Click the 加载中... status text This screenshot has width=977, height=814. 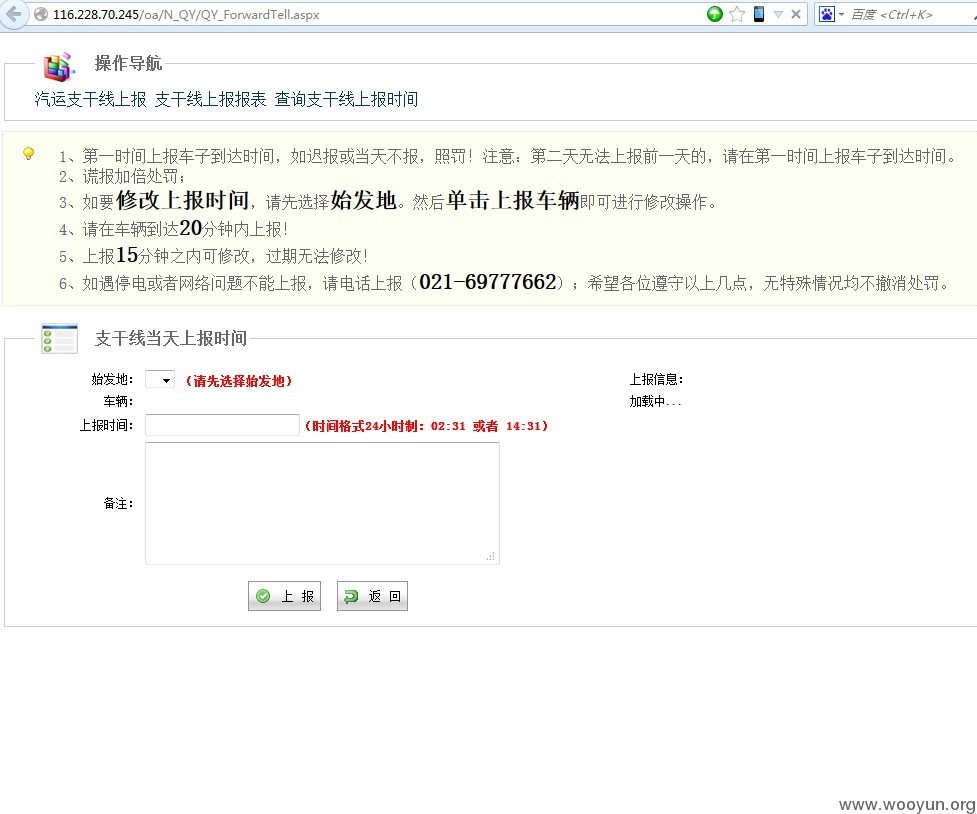pos(655,401)
